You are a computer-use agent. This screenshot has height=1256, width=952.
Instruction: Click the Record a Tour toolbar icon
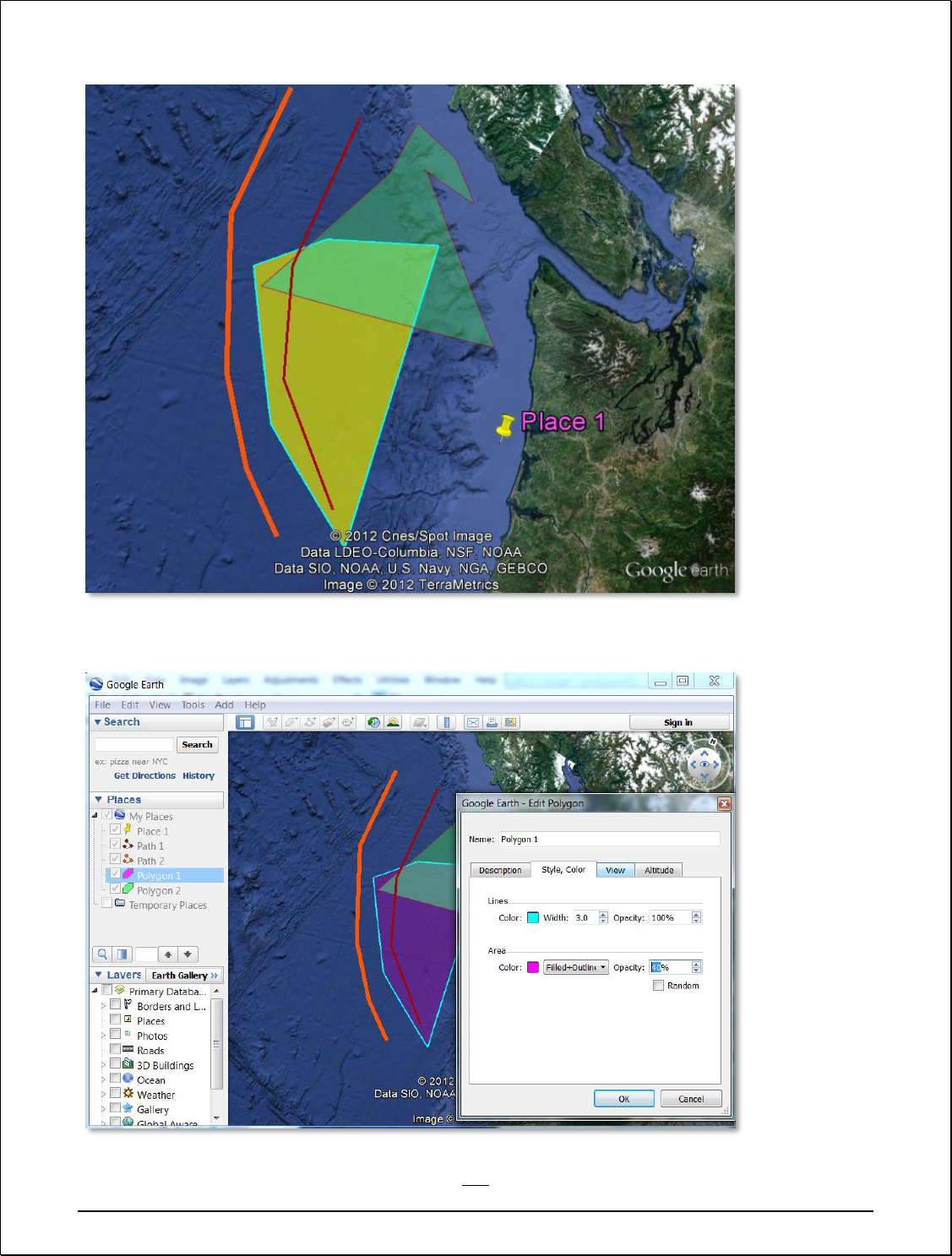tap(348, 722)
